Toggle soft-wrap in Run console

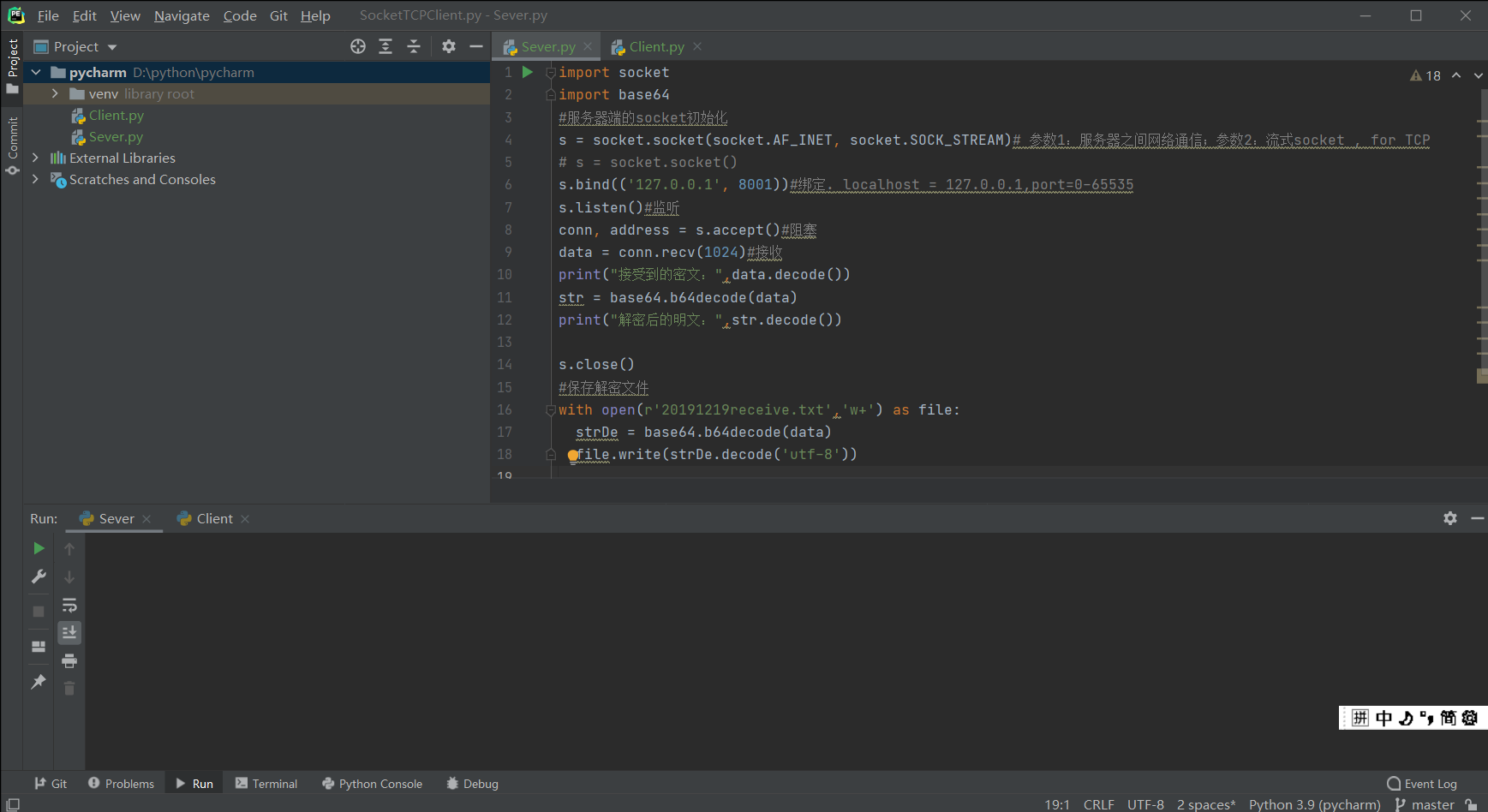coord(69,605)
